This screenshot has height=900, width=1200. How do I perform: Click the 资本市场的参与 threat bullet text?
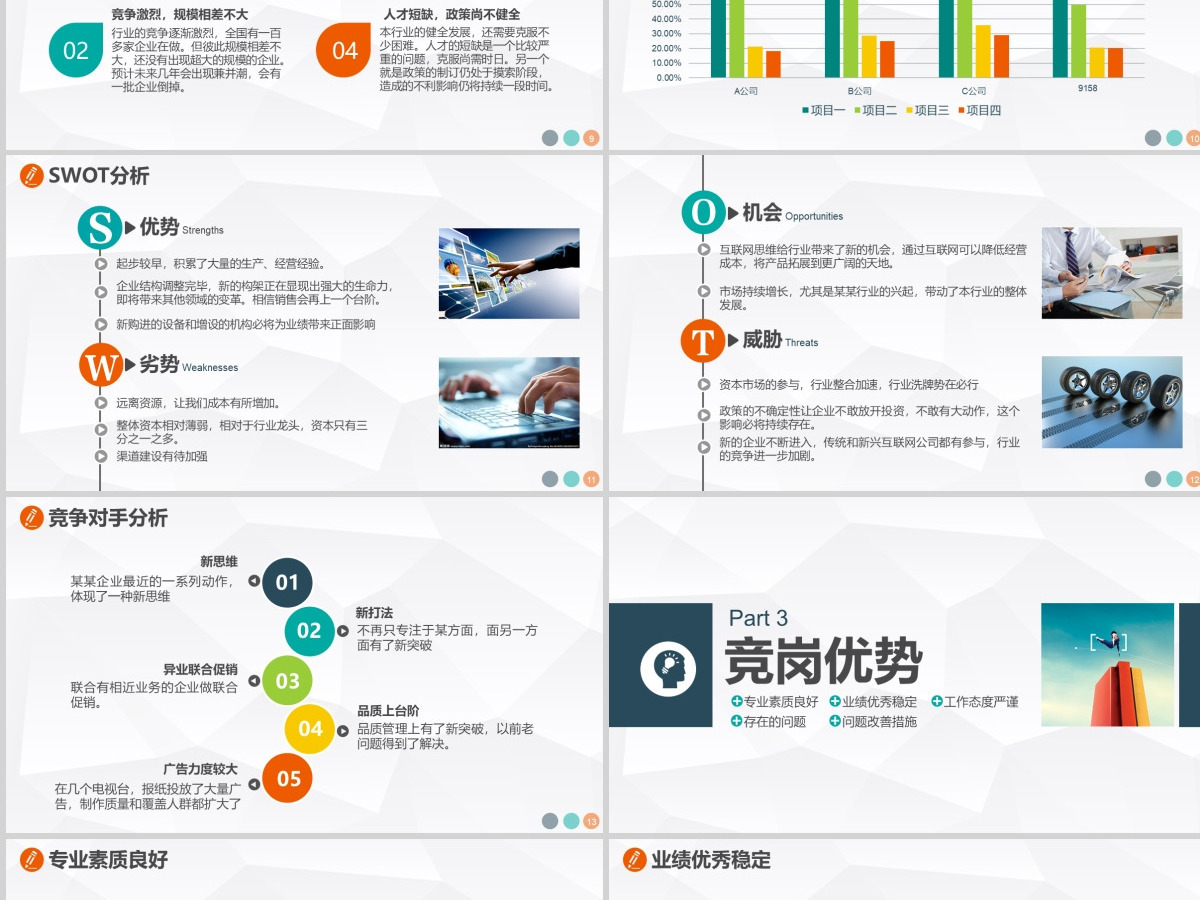(849, 384)
